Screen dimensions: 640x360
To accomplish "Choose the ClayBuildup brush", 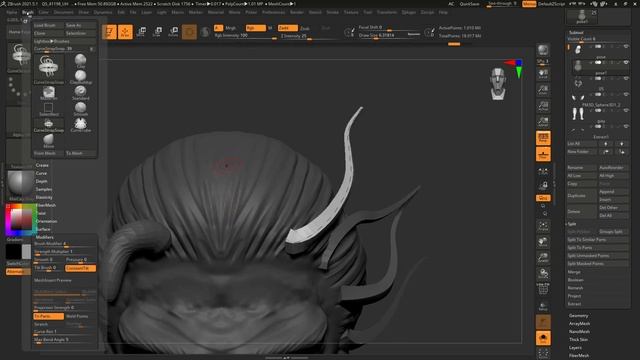I will [80, 77].
